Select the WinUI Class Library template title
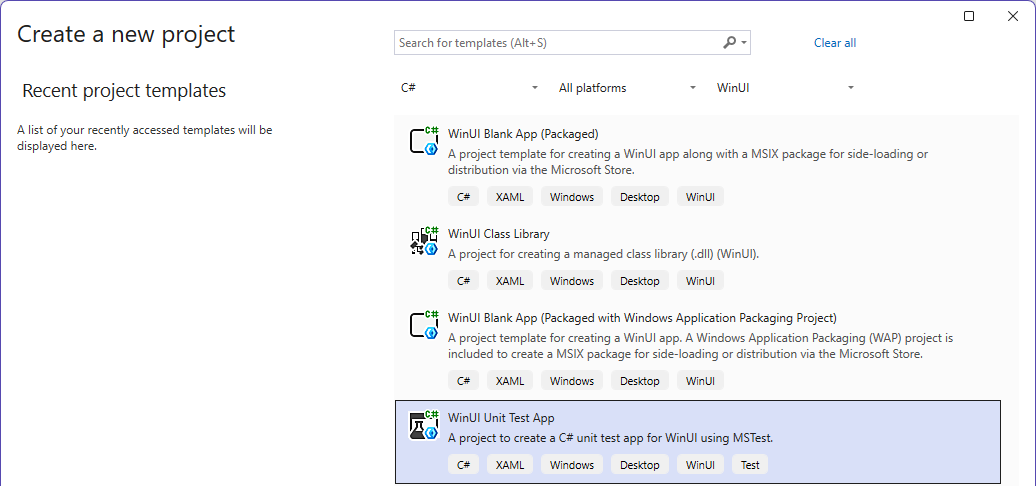The height and width of the screenshot is (486, 1036). pos(499,234)
